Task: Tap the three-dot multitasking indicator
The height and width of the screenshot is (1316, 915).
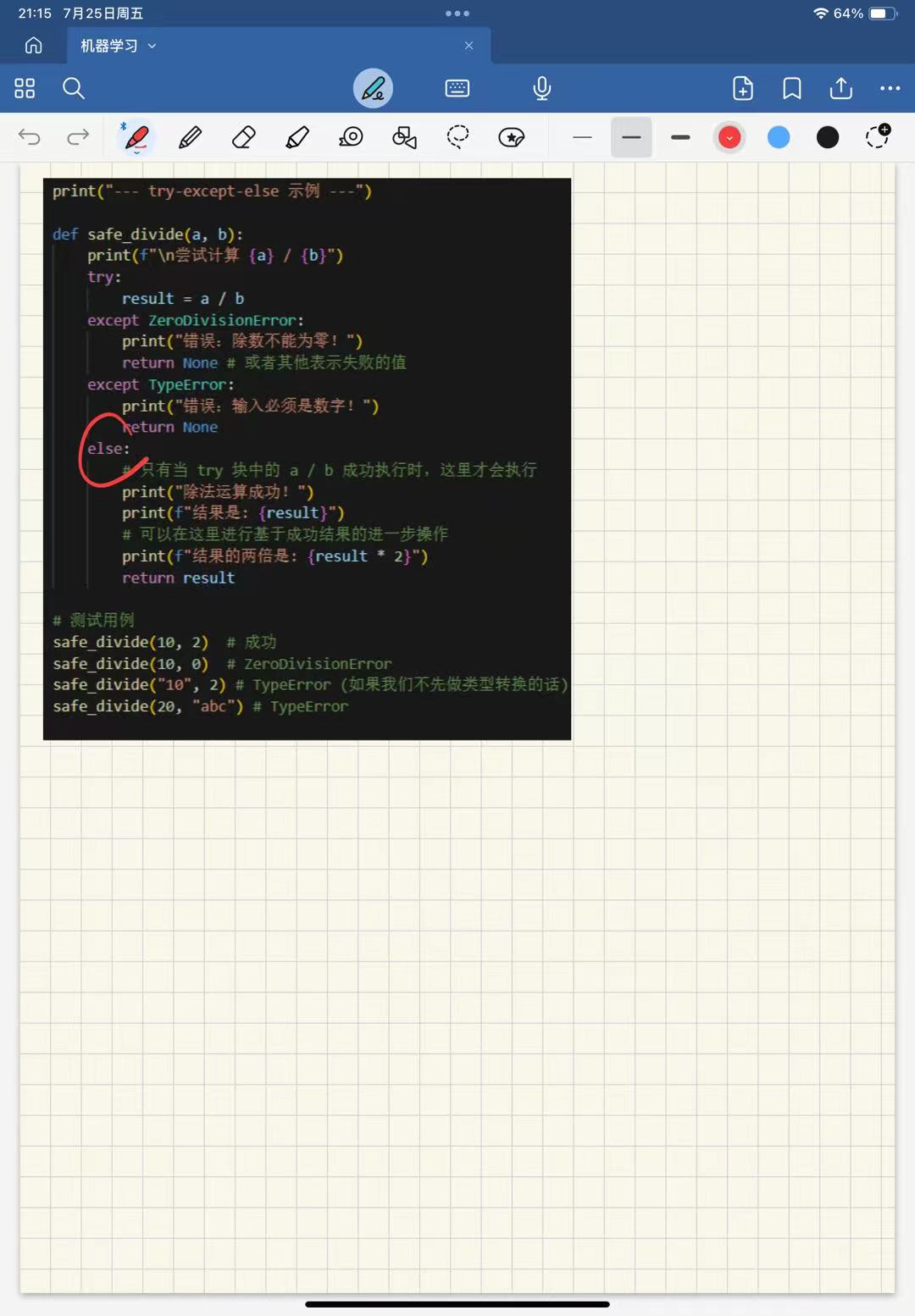Action: click(457, 14)
